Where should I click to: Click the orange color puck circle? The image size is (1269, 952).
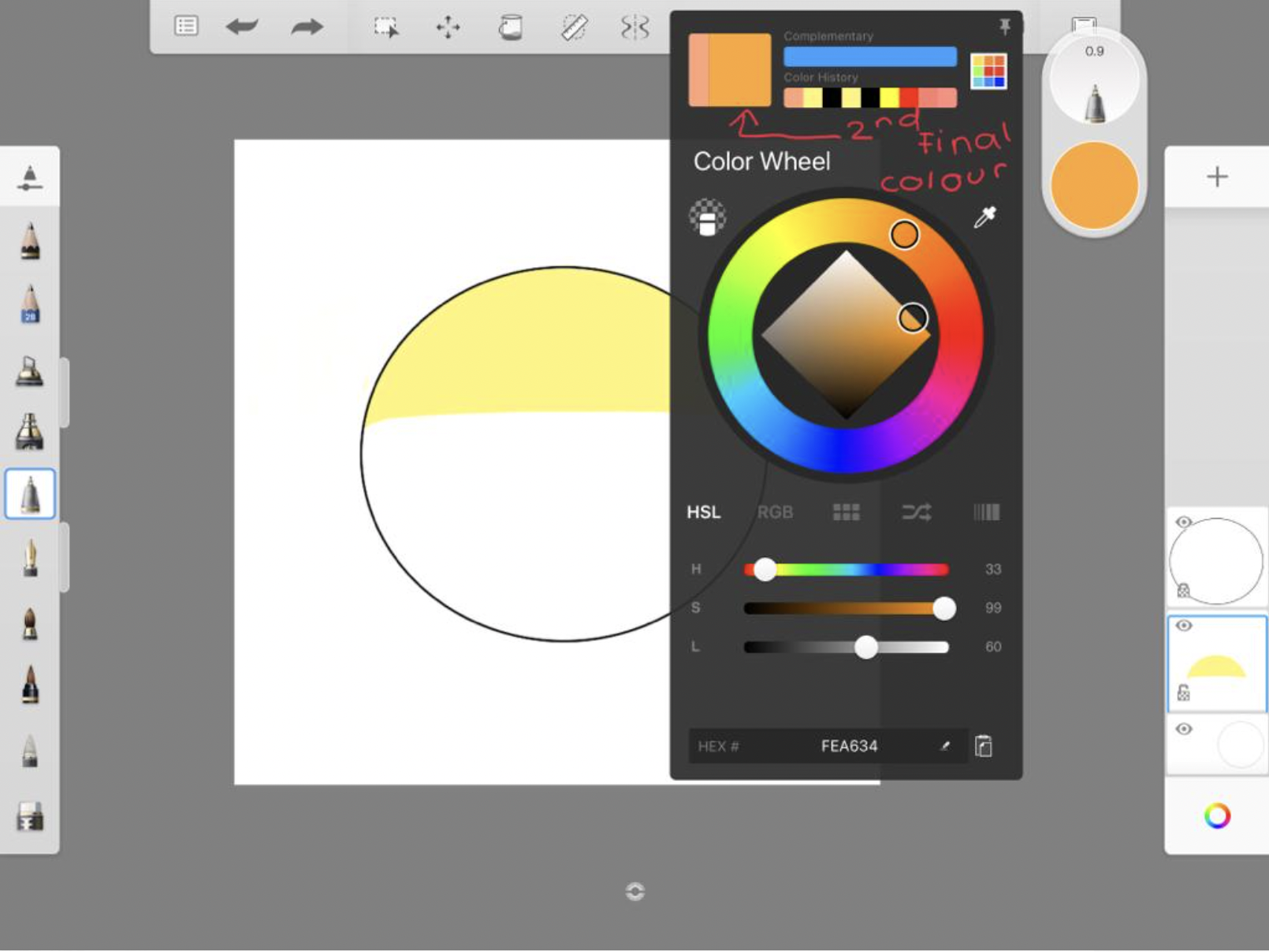pyautogui.click(x=1094, y=185)
